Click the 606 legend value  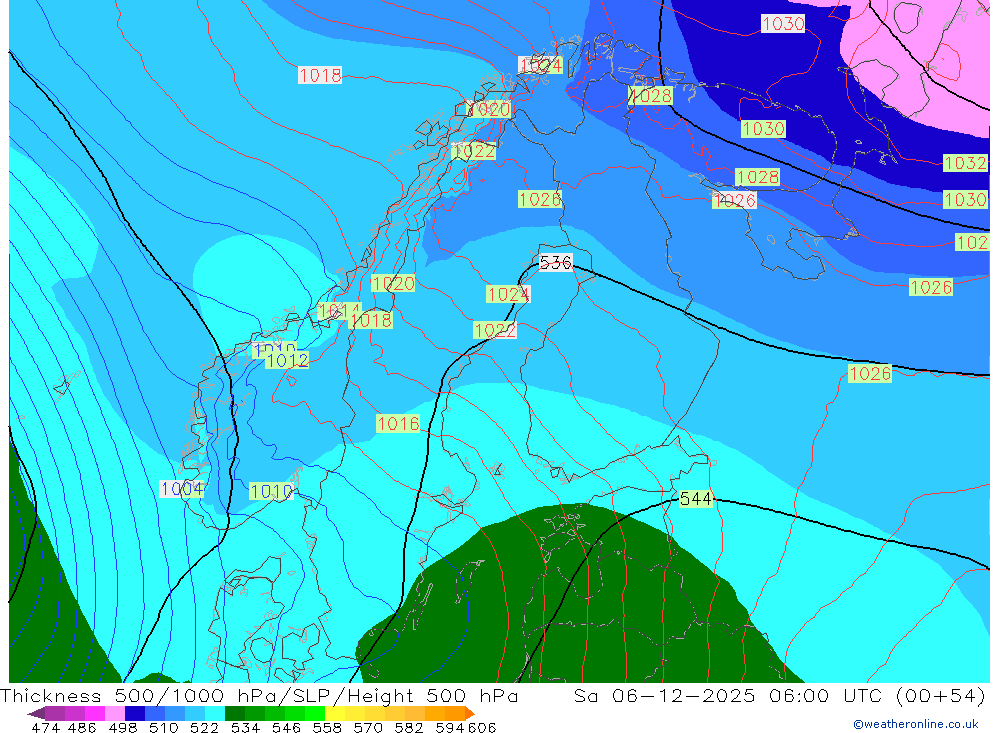482,727
